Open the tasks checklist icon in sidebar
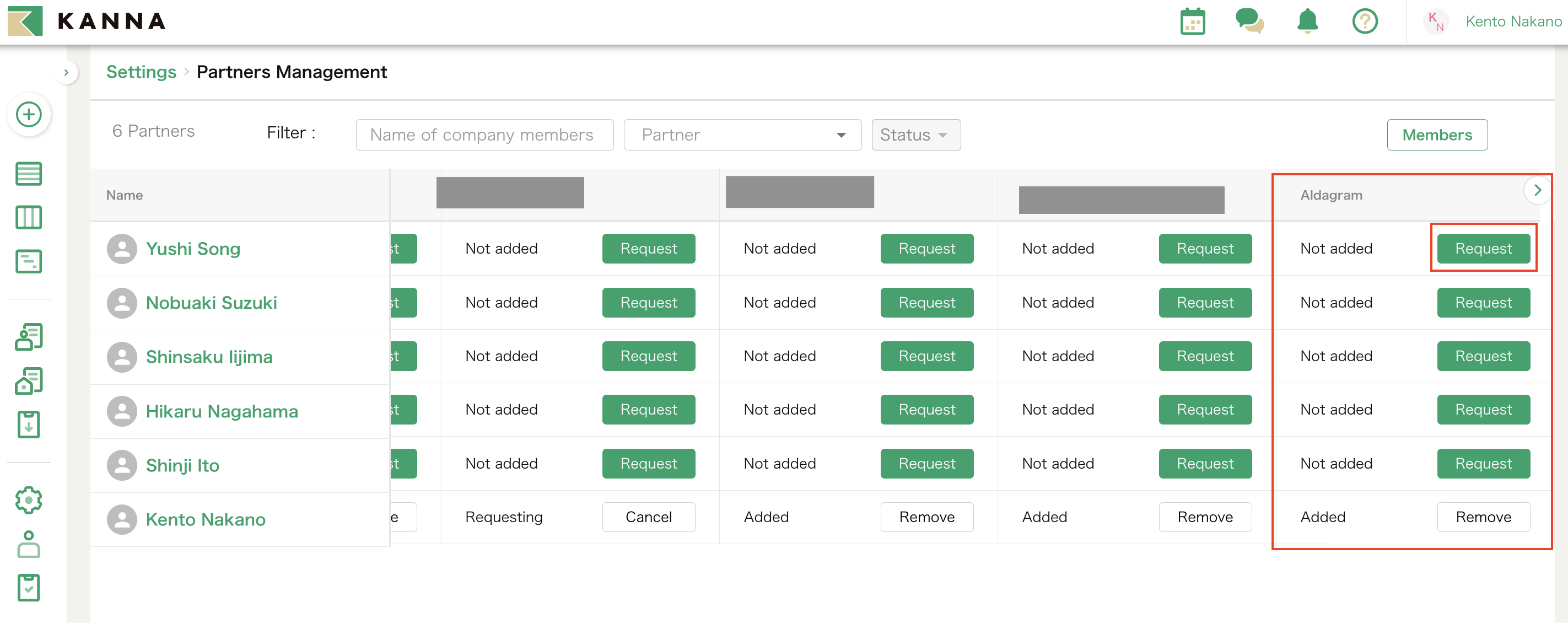1568x623 pixels. click(x=29, y=587)
